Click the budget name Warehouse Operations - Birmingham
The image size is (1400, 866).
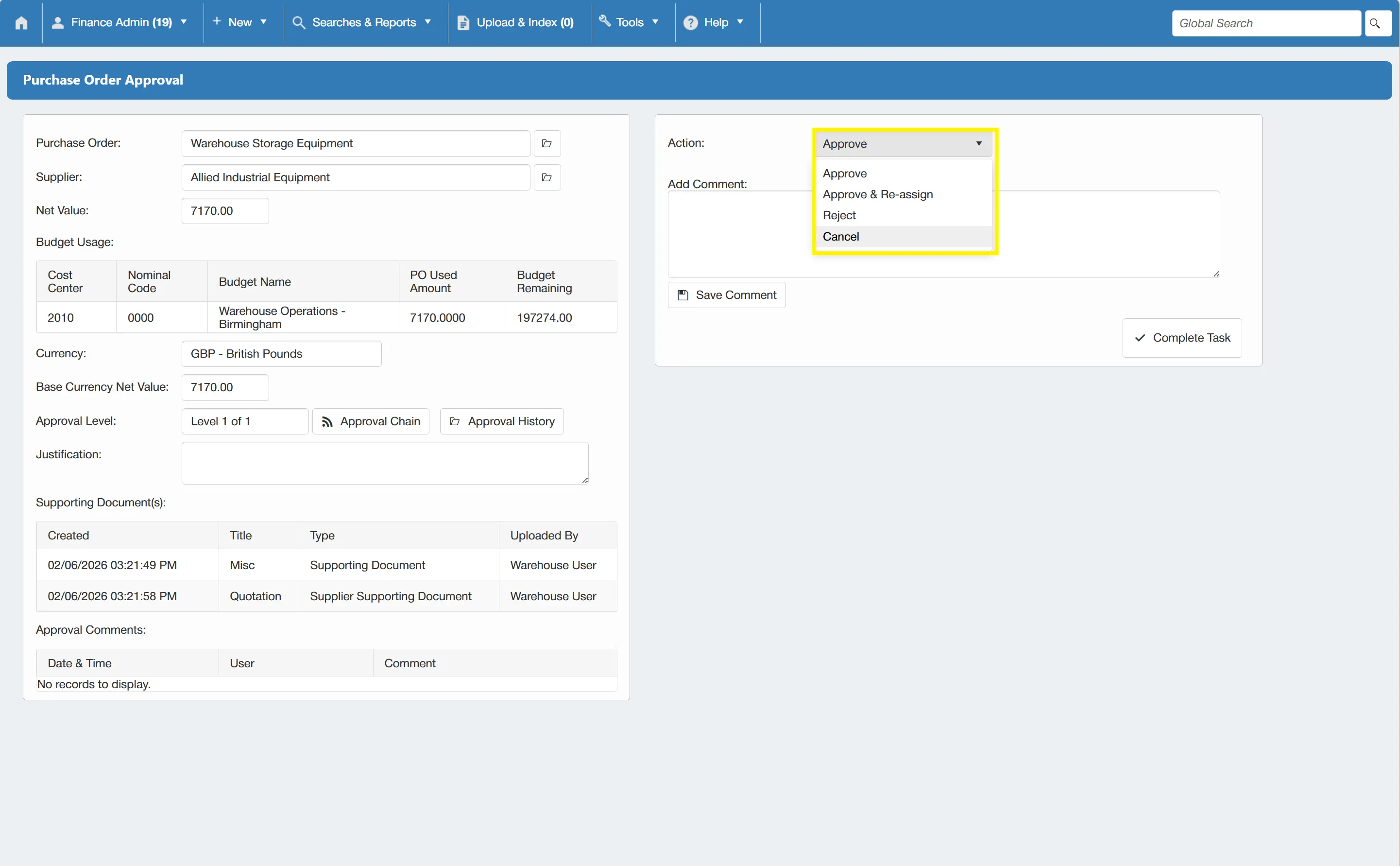point(282,317)
